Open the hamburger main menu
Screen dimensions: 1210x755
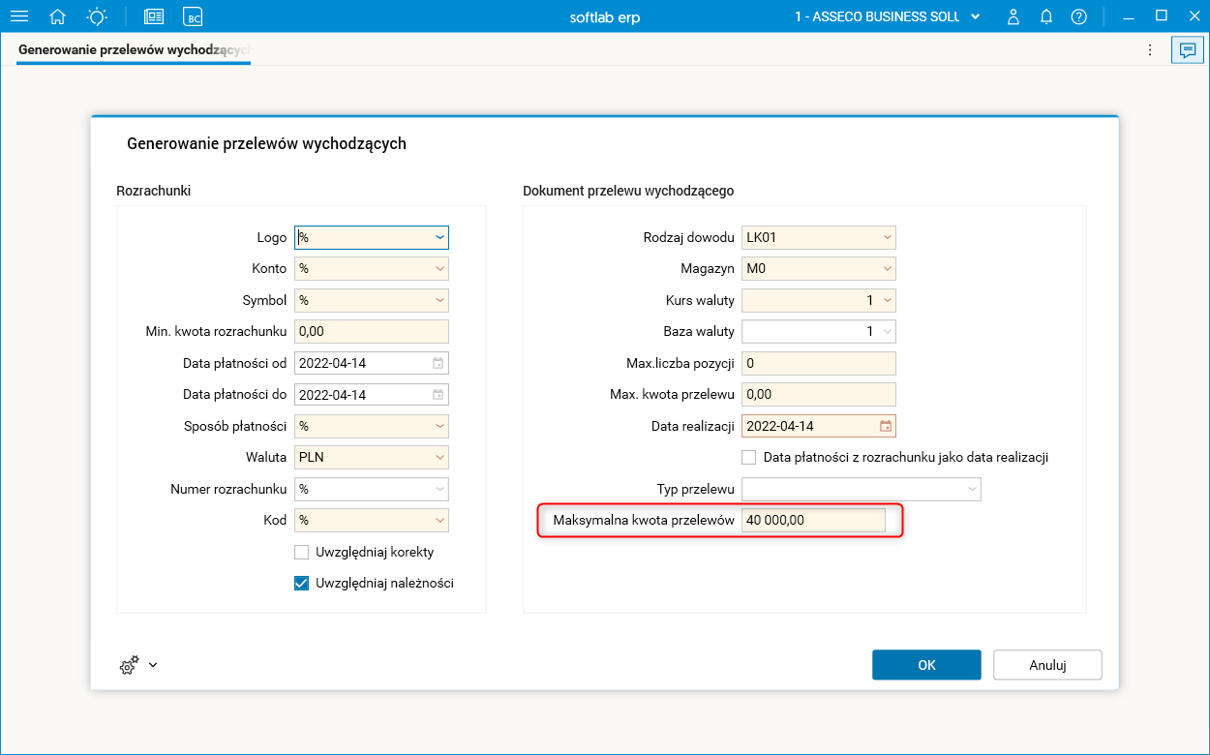19,17
